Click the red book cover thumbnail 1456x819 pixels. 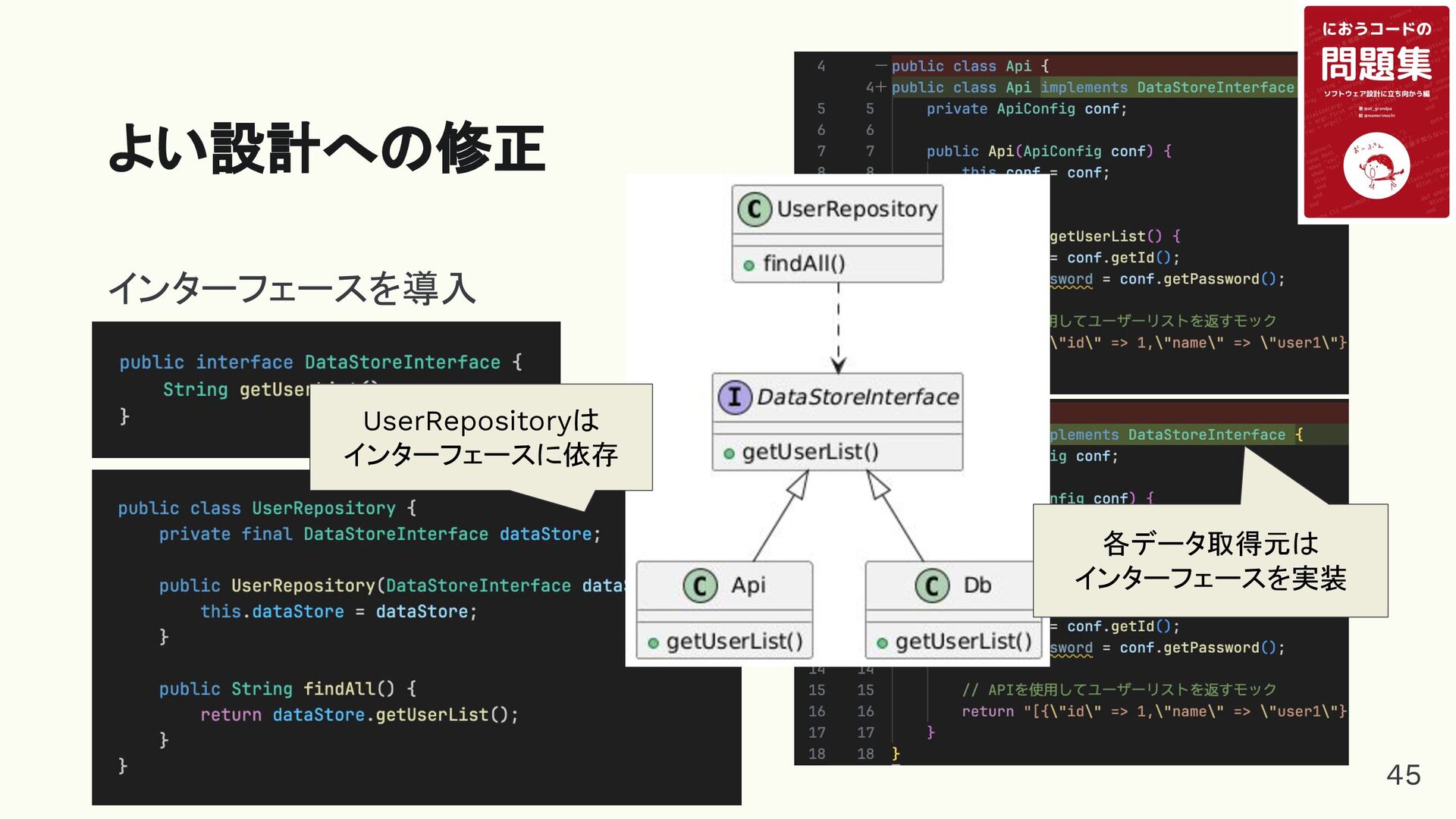1376,112
